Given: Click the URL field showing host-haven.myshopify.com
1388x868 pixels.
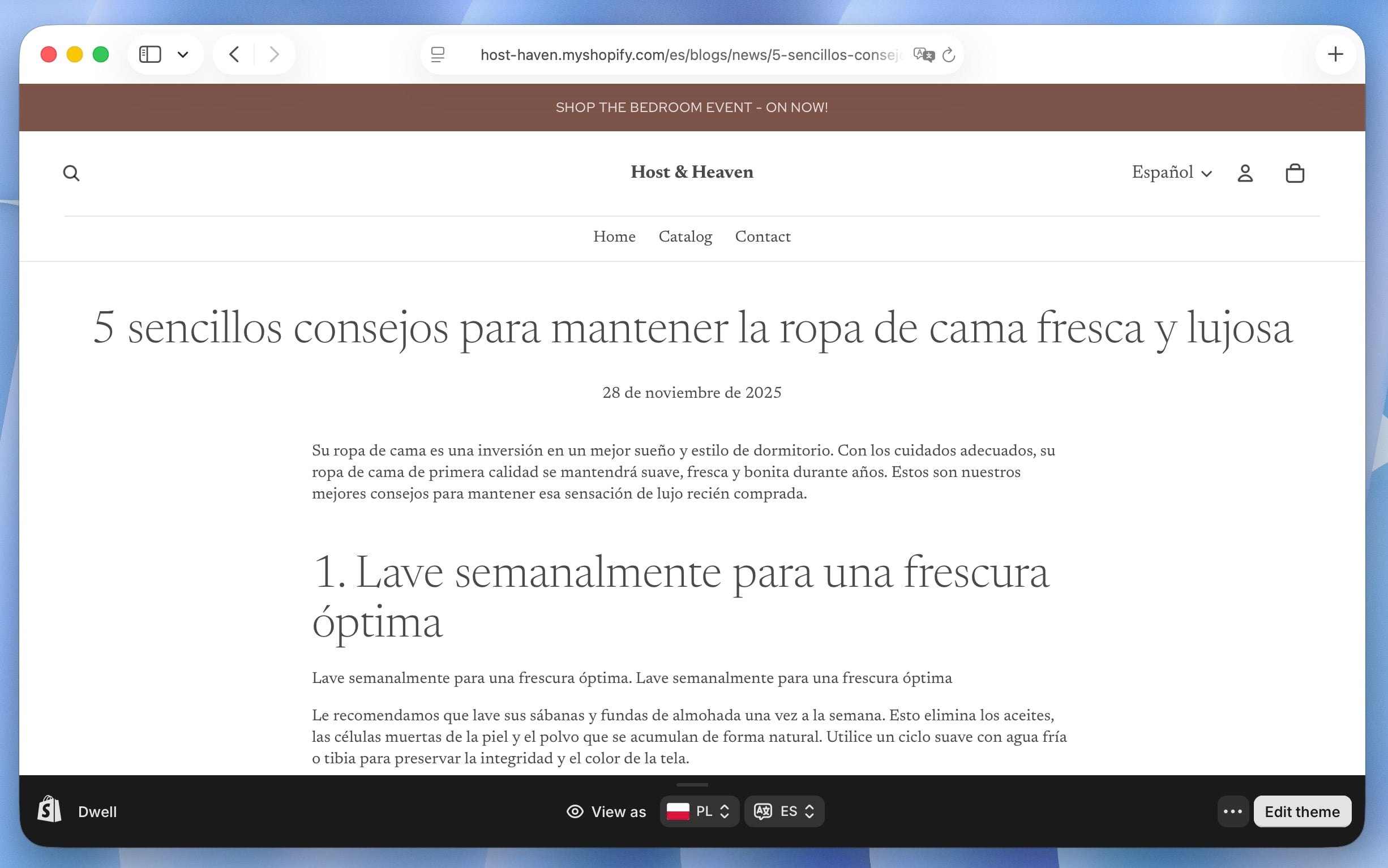Looking at the screenshot, I should pyautogui.click(x=689, y=54).
